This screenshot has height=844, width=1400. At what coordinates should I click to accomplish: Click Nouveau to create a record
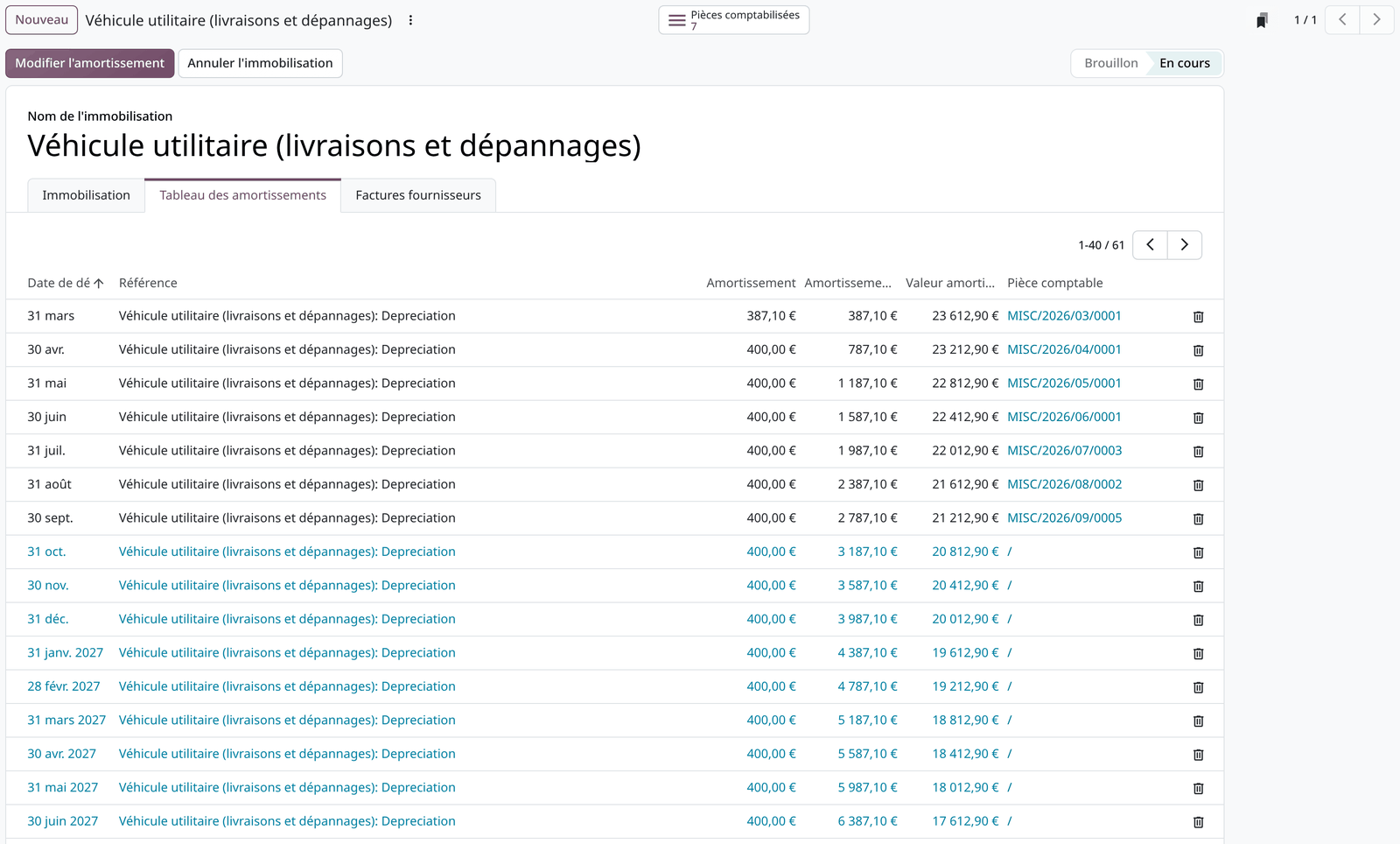tap(41, 20)
